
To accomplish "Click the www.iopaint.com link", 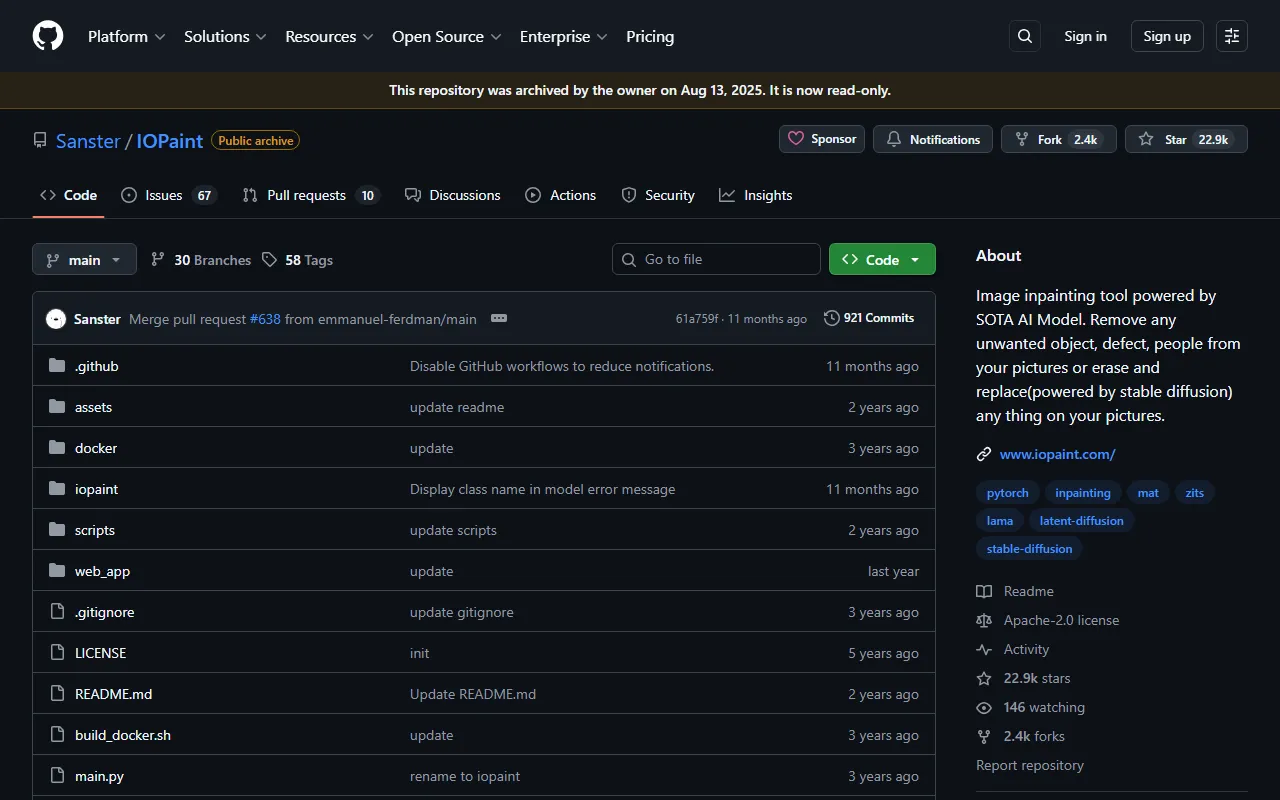I will click(x=1057, y=454).
